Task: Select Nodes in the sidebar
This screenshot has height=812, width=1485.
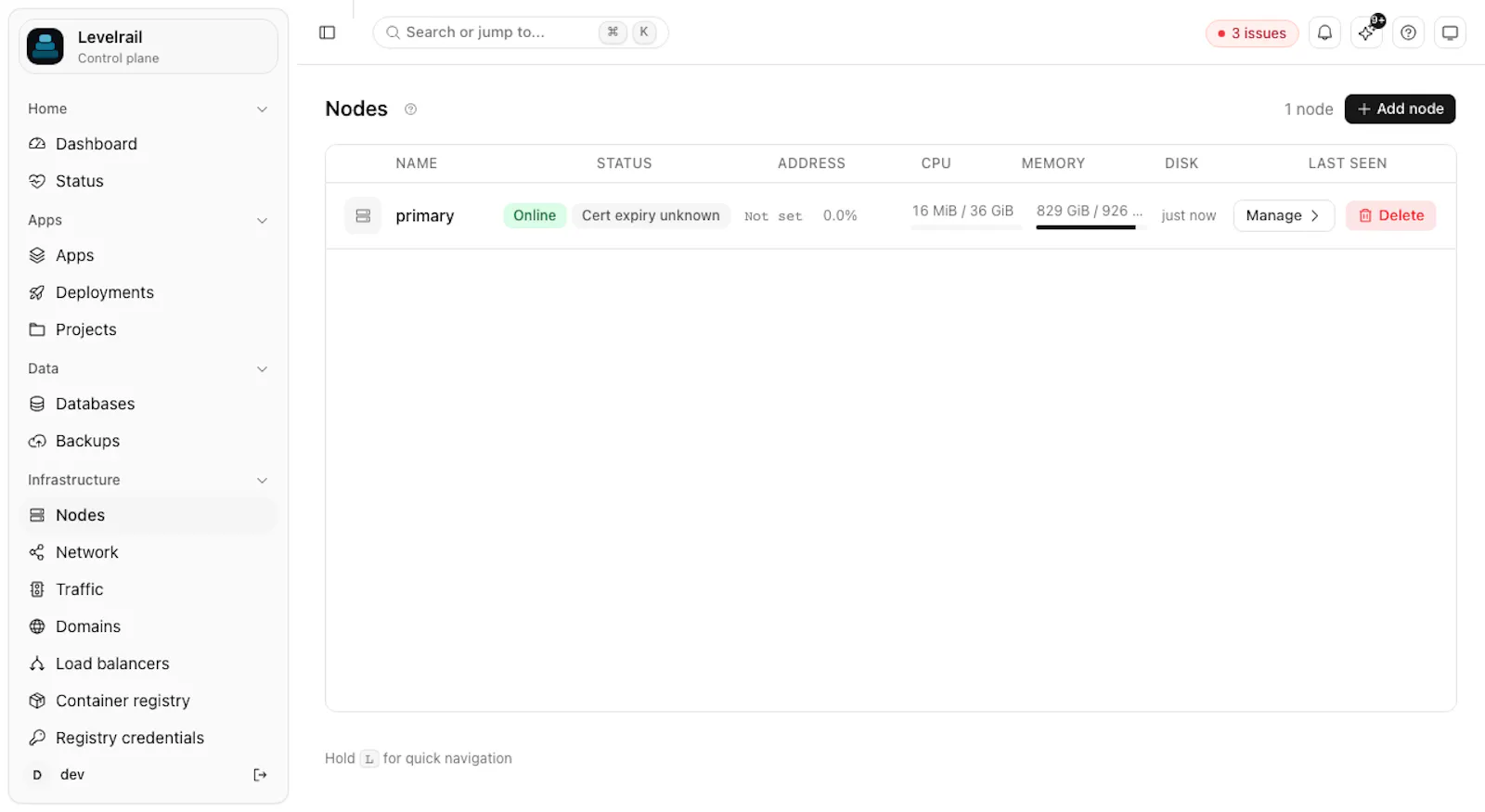Action: tap(148, 515)
